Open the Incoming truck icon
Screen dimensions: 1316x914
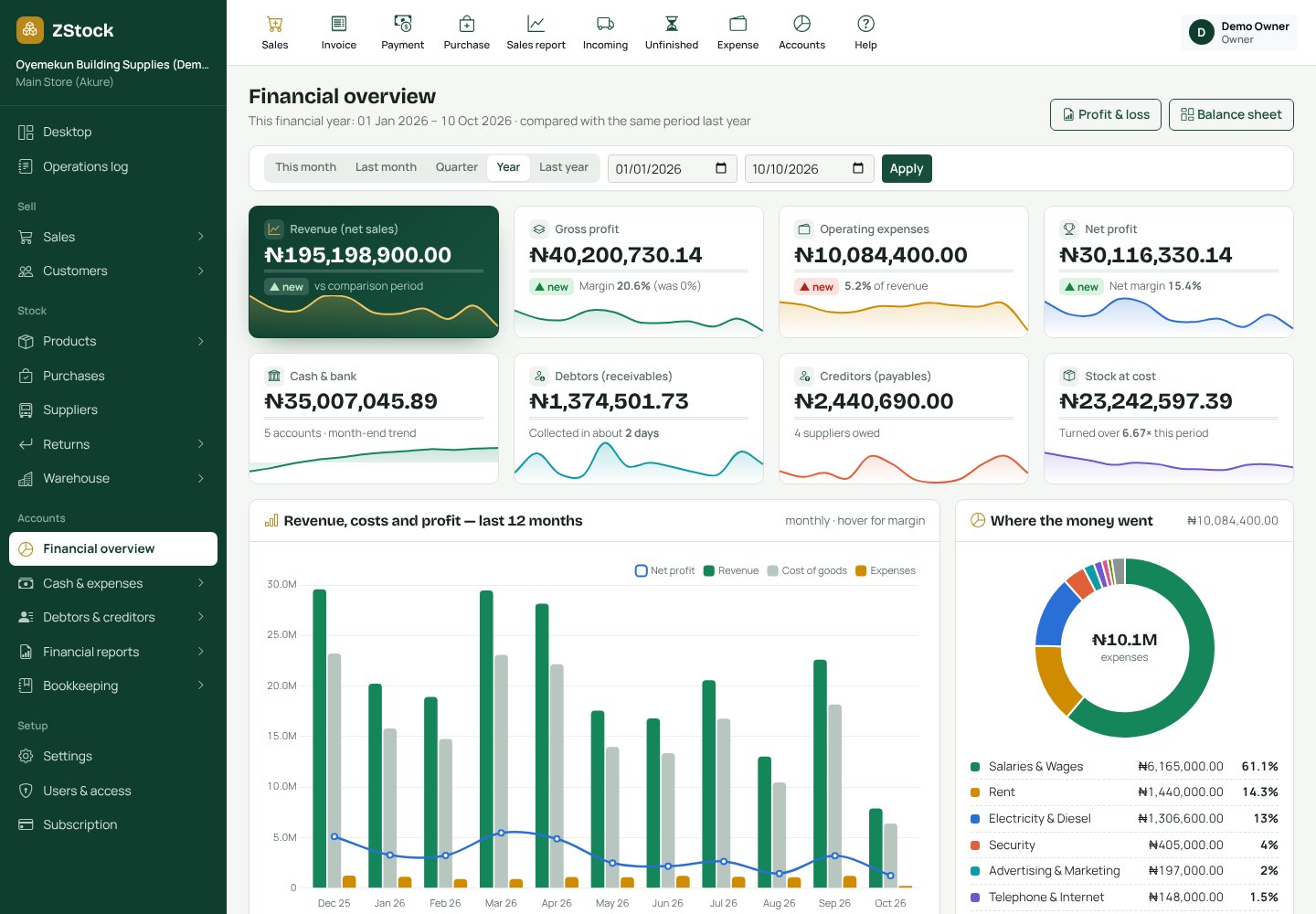(605, 24)
